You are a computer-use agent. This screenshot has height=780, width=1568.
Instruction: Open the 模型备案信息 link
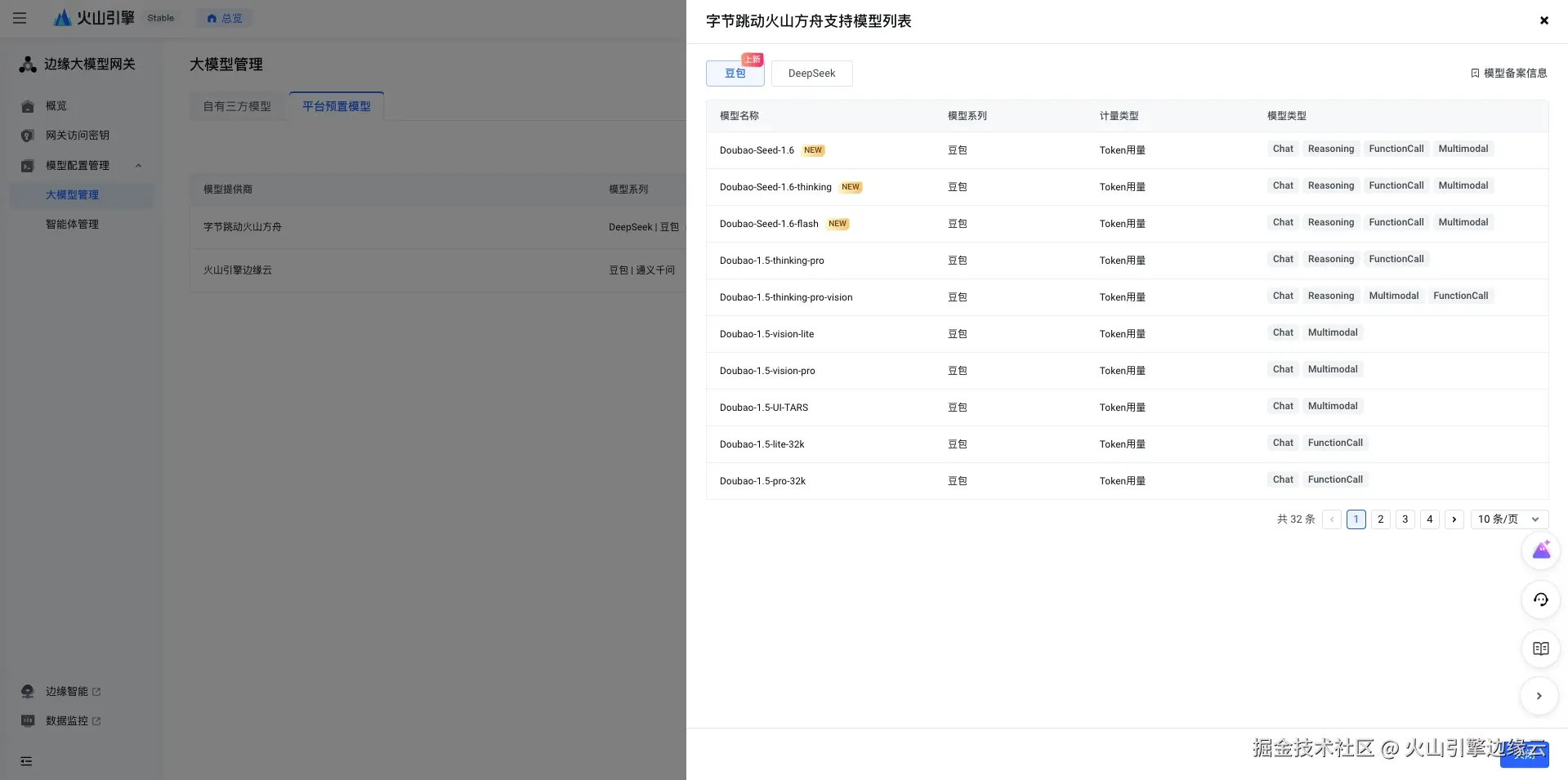[x=1508, y=74]
